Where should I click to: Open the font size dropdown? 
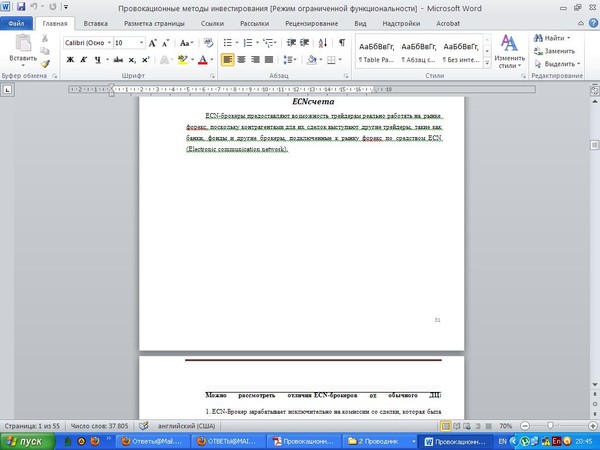click(141, 43)
